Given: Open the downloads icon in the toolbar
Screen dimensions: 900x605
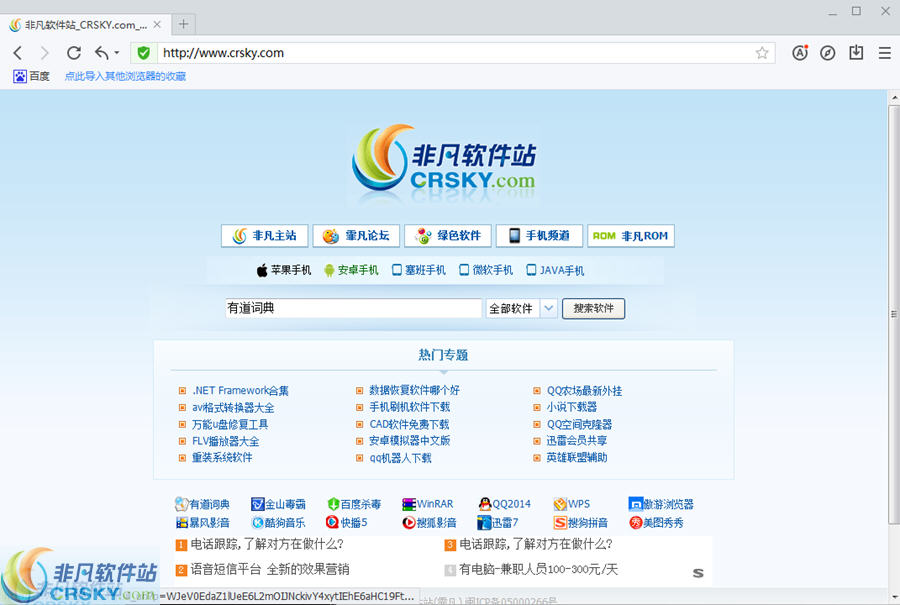Looking at the screenshot, I should click(856, 53).
